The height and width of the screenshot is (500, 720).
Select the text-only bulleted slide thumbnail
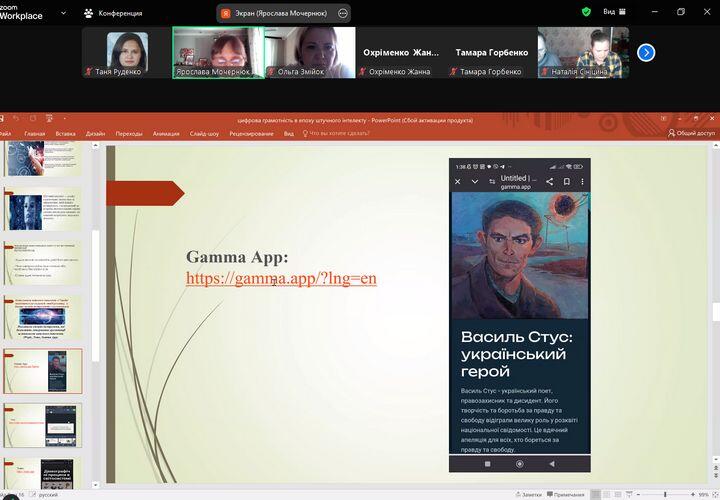tap(43, 263)
